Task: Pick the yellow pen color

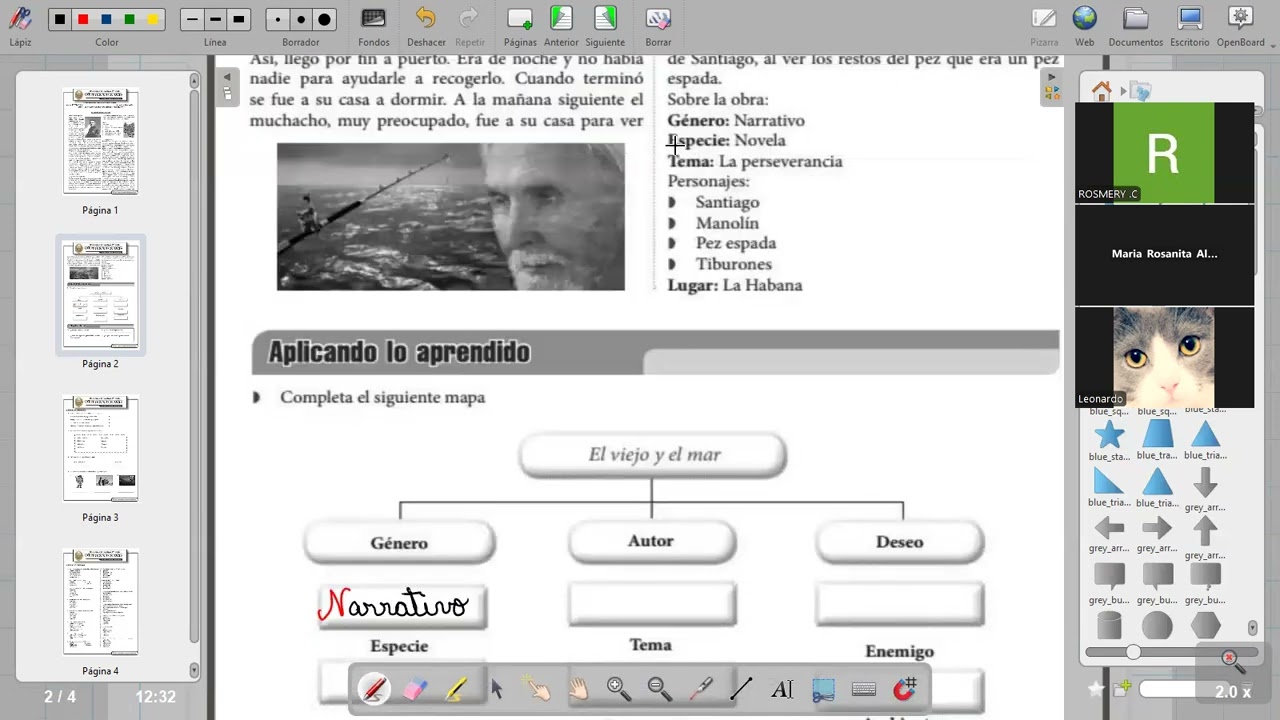Action: pyautogui.click(x=152, y=20)
